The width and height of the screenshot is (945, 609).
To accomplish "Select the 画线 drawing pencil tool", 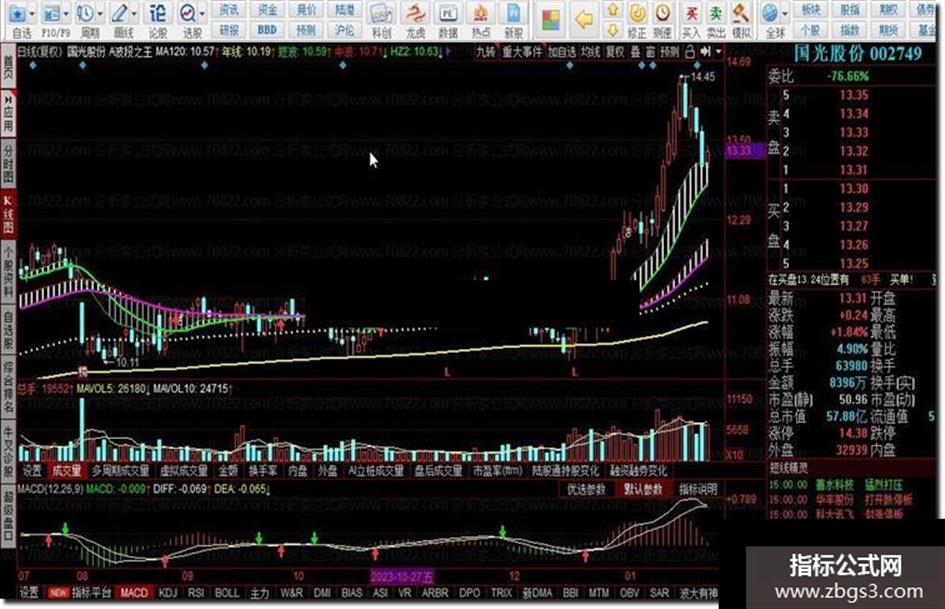I will pyautogui.click(x=120, y=14).
